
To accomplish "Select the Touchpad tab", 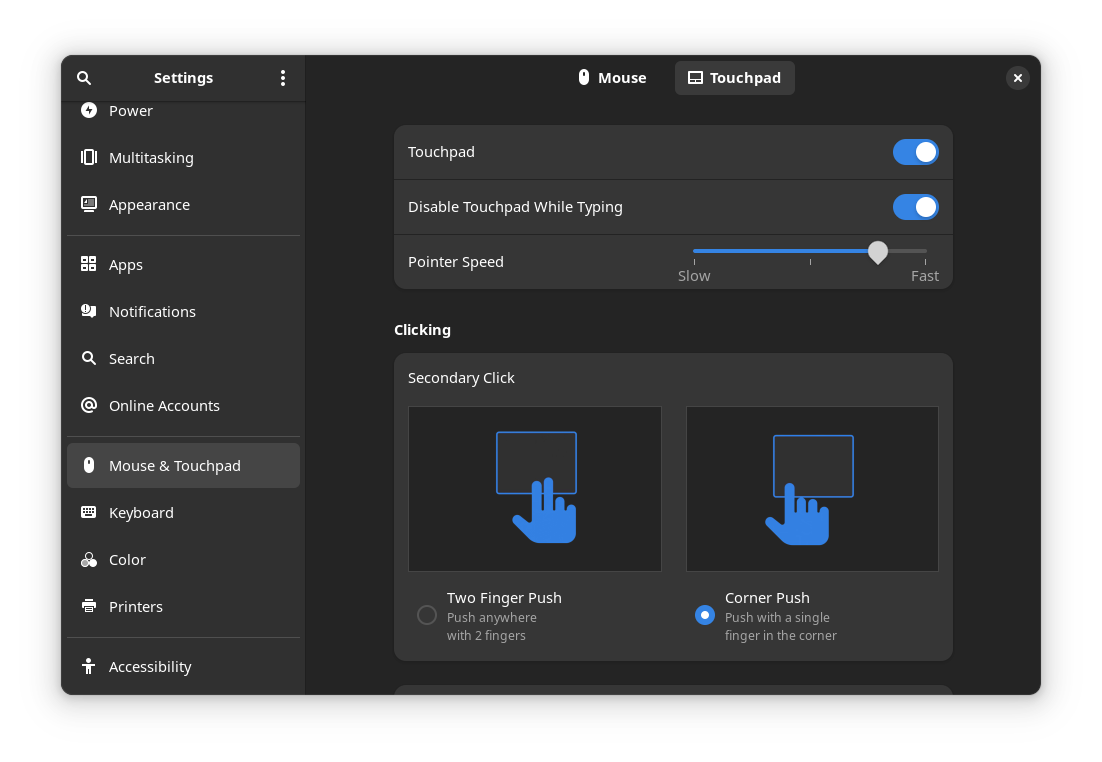I will tap(735, 78).
